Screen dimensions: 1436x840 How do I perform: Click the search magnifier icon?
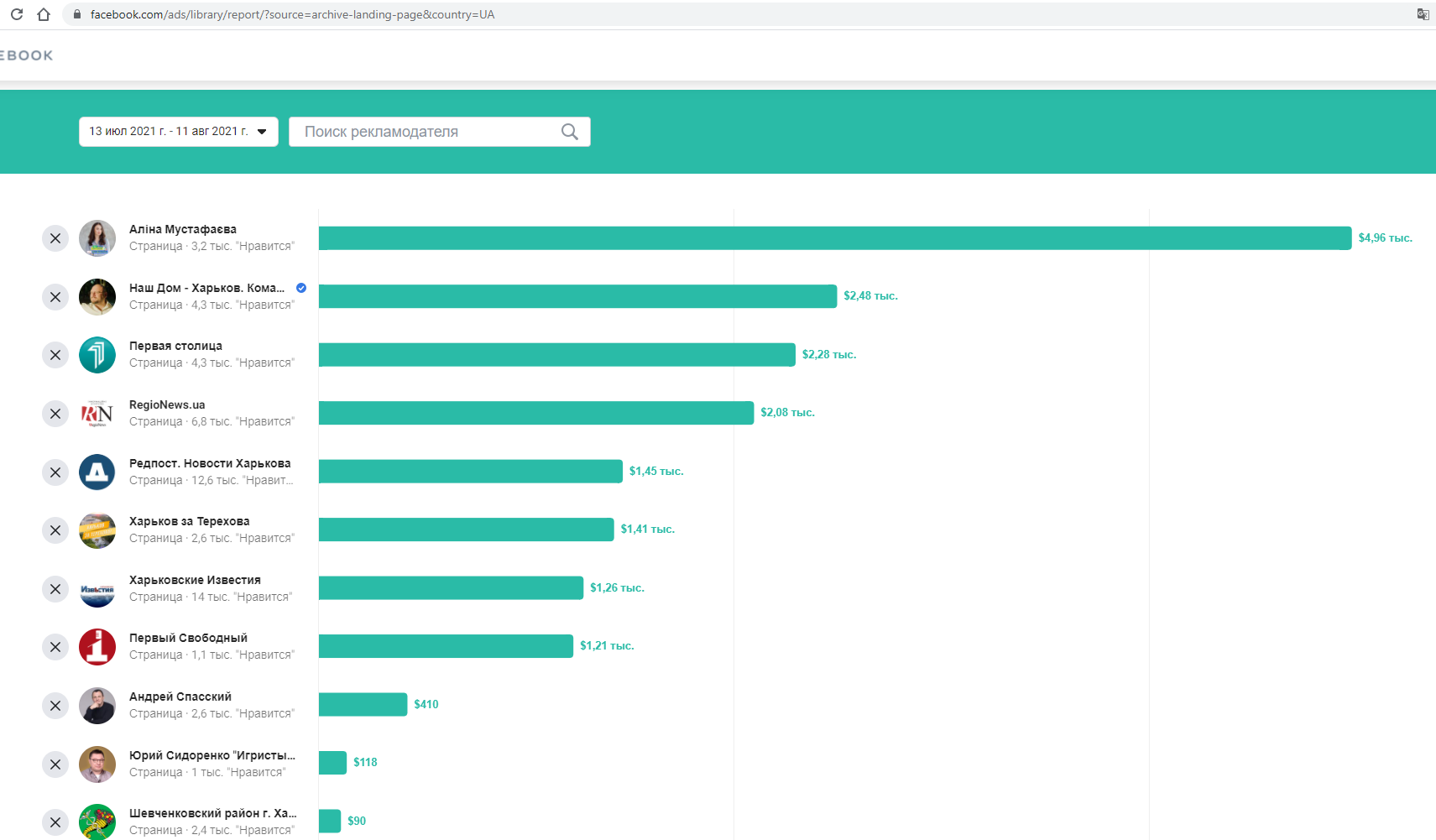click(x=569, y=132)
